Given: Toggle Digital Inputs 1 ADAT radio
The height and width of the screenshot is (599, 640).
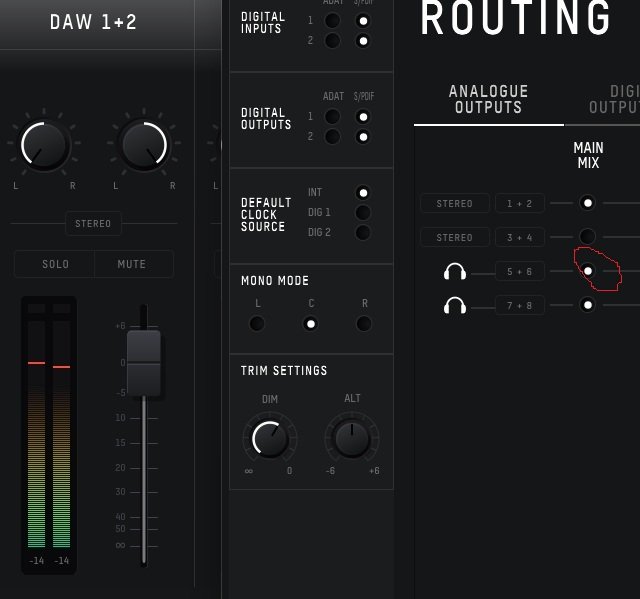Looking at the screenshot, I should click(x=332, y=20).
